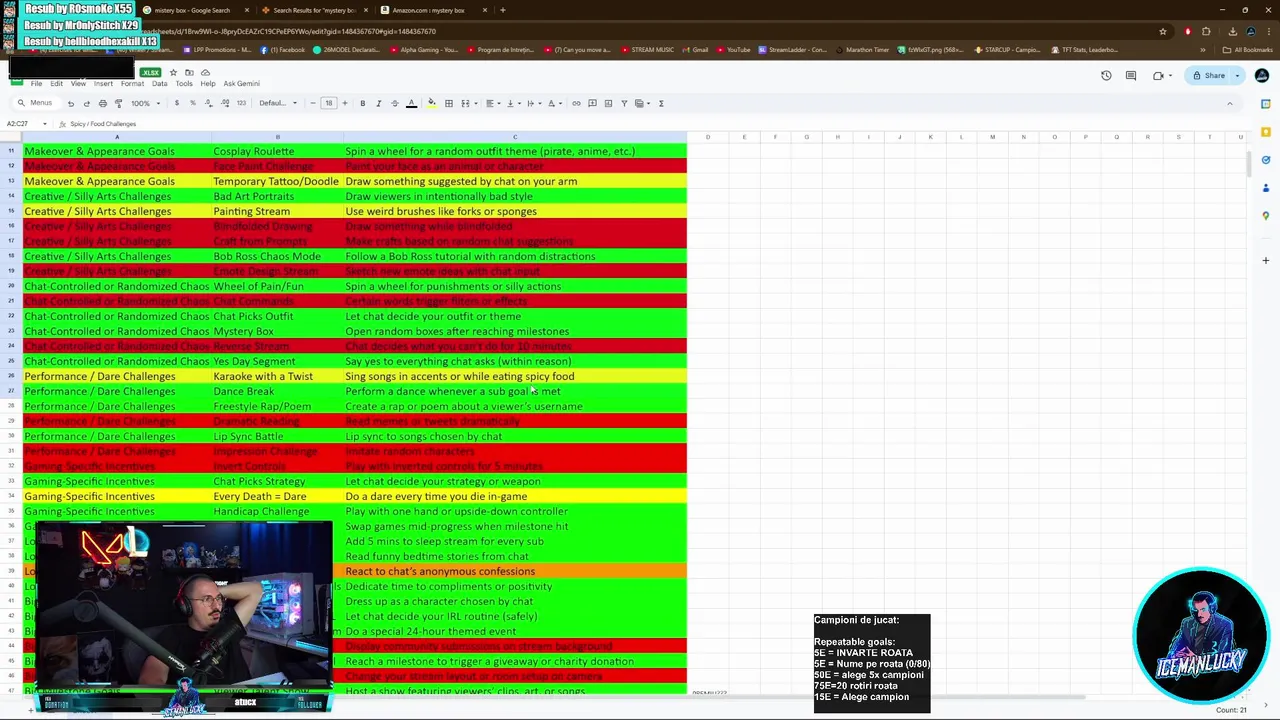
Task: Open the Help menu
Action: pyautogui.click(x=208, y=84)
